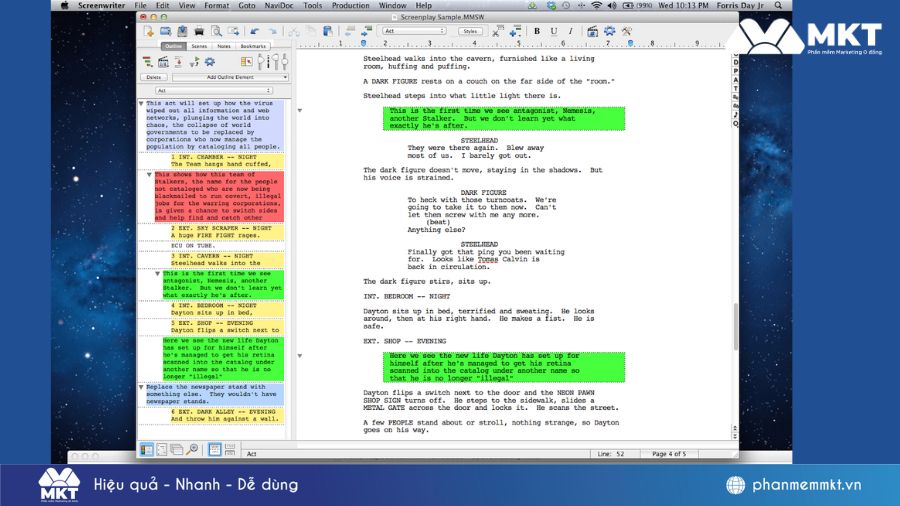Click the green Nemesis note in the script
Viewport: 900px width, 506px height.
click(x=504, y=118)
